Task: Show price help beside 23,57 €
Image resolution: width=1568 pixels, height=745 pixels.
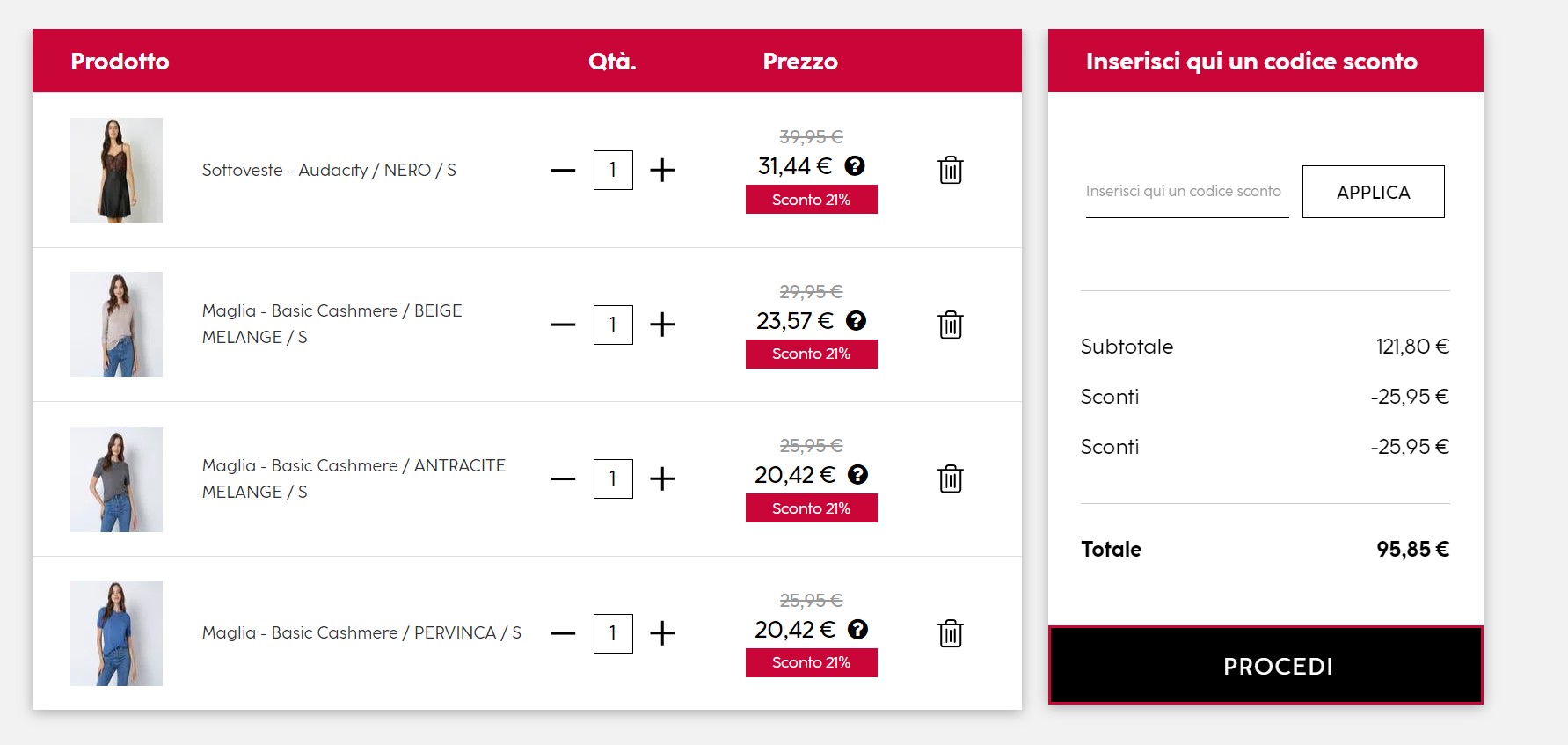Action: 857,320
